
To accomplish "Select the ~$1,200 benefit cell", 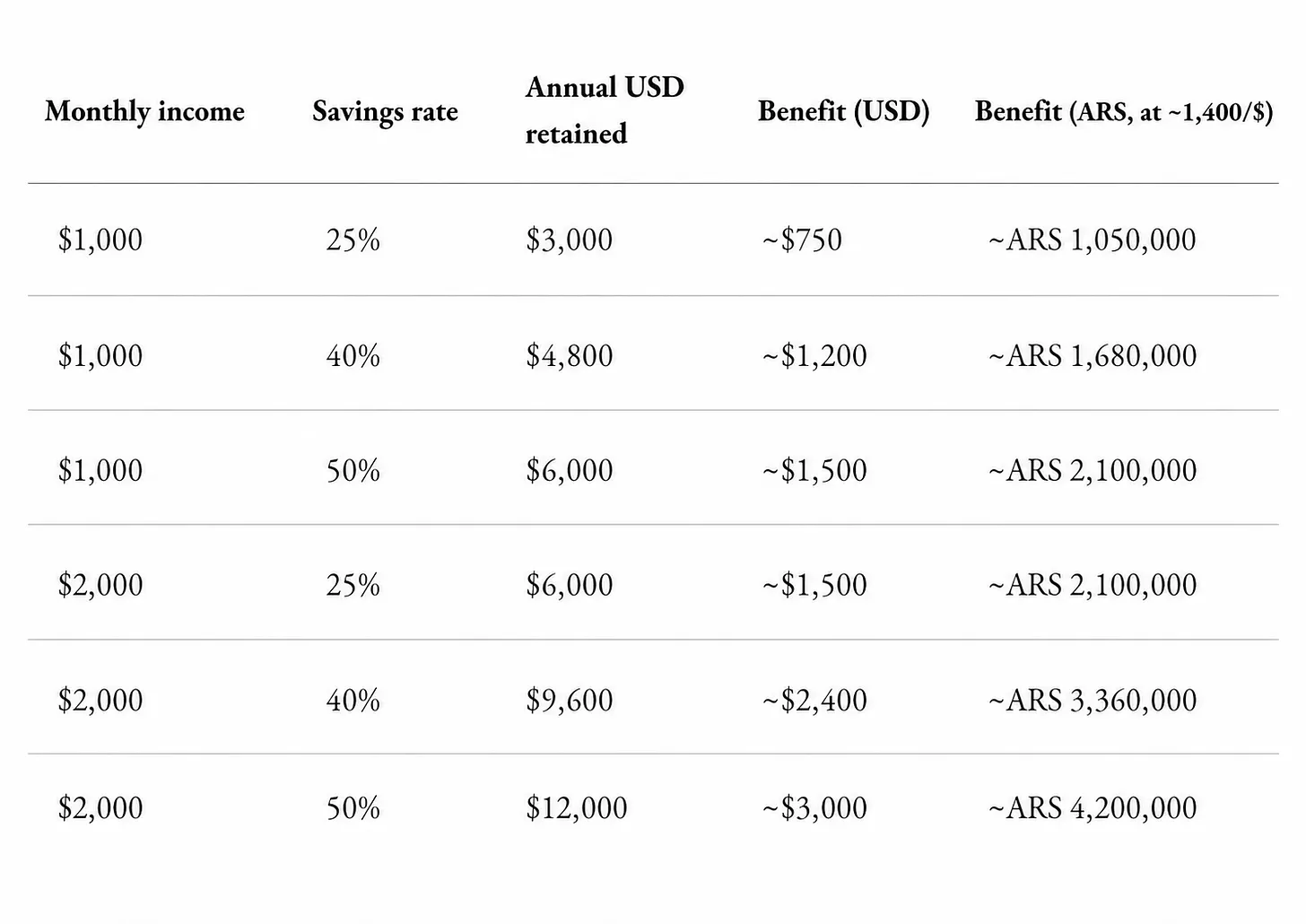I will tap(814, 355).
